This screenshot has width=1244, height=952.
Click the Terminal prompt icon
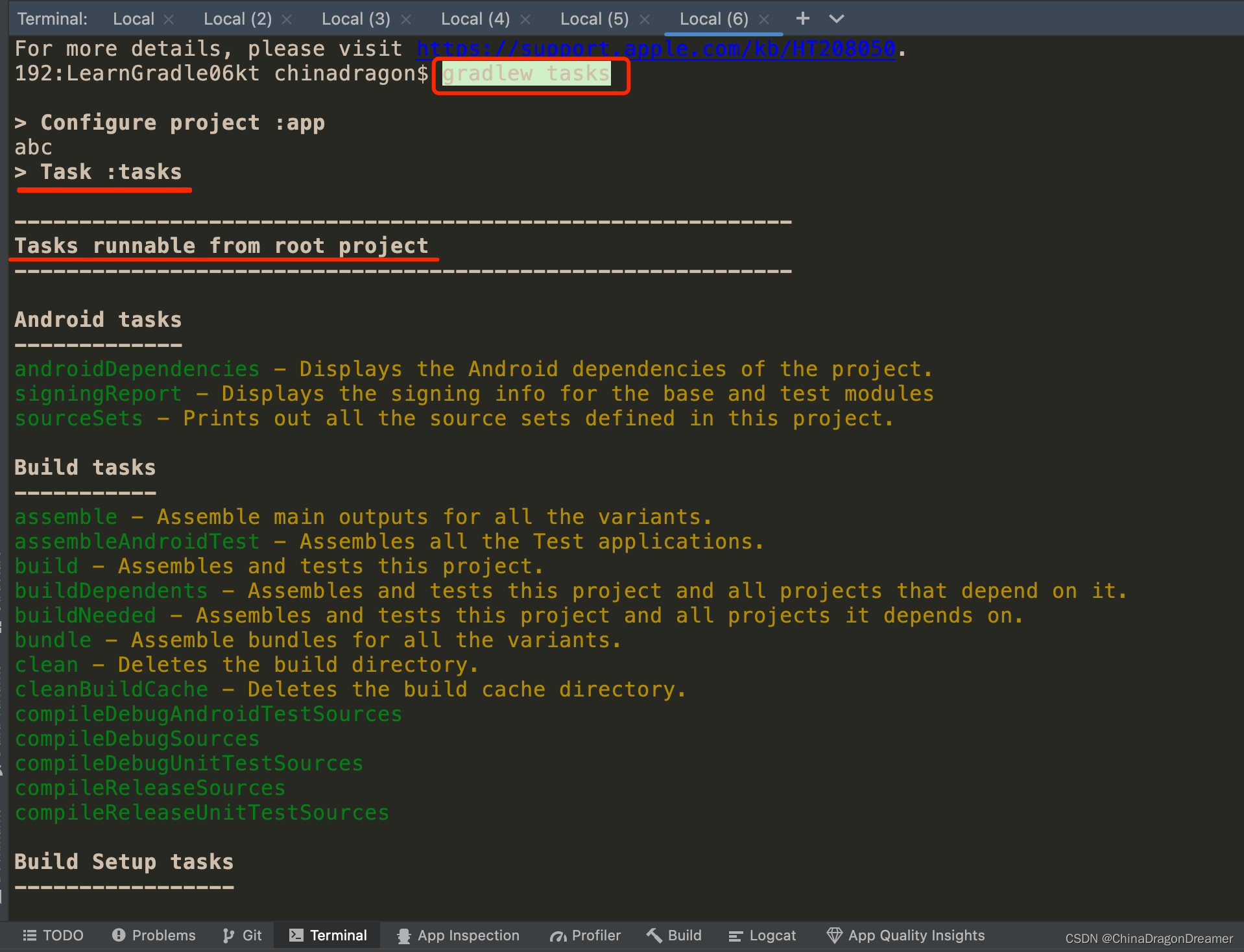tap(296, 935)
